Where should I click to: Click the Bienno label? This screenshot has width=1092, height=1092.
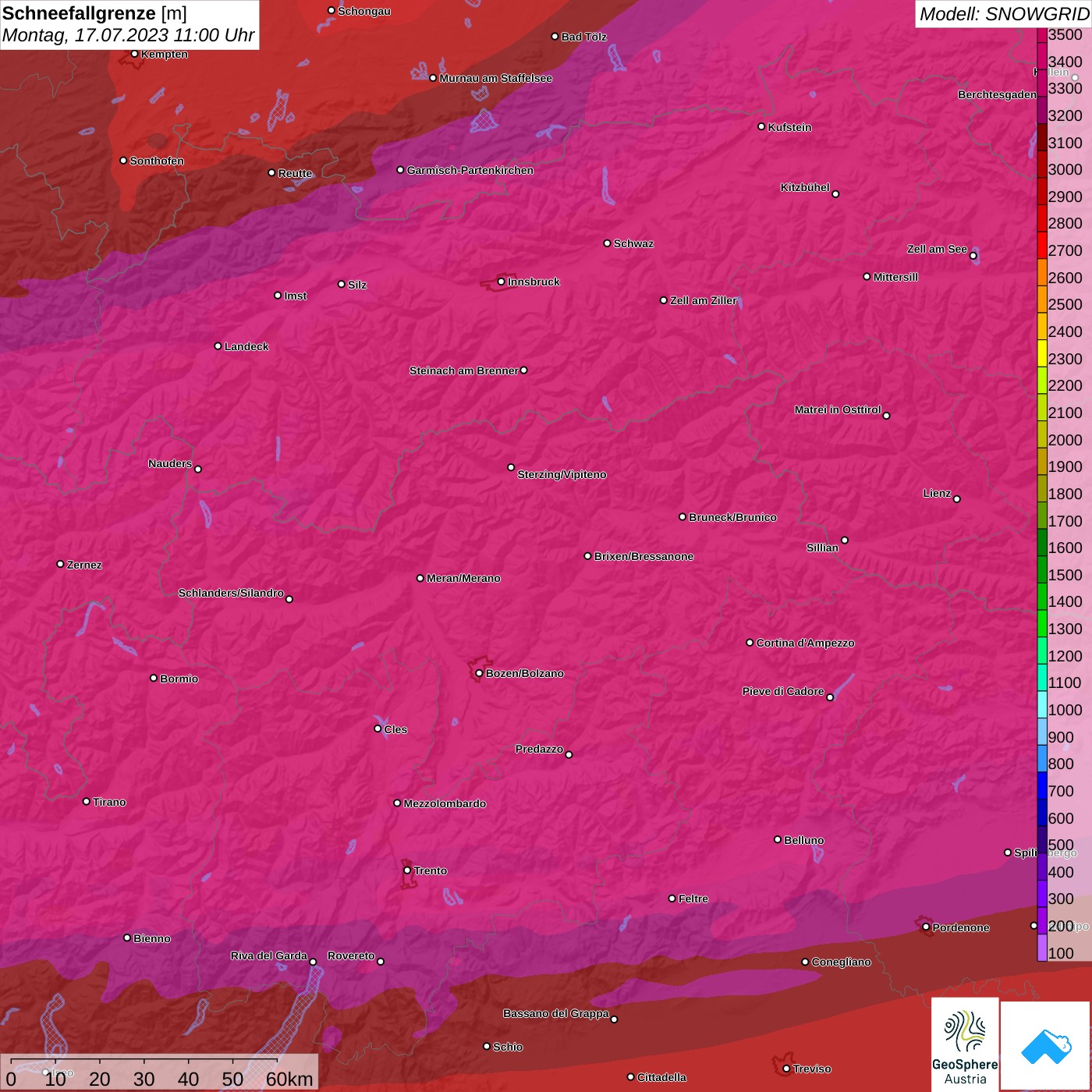[x=151, y=938]
